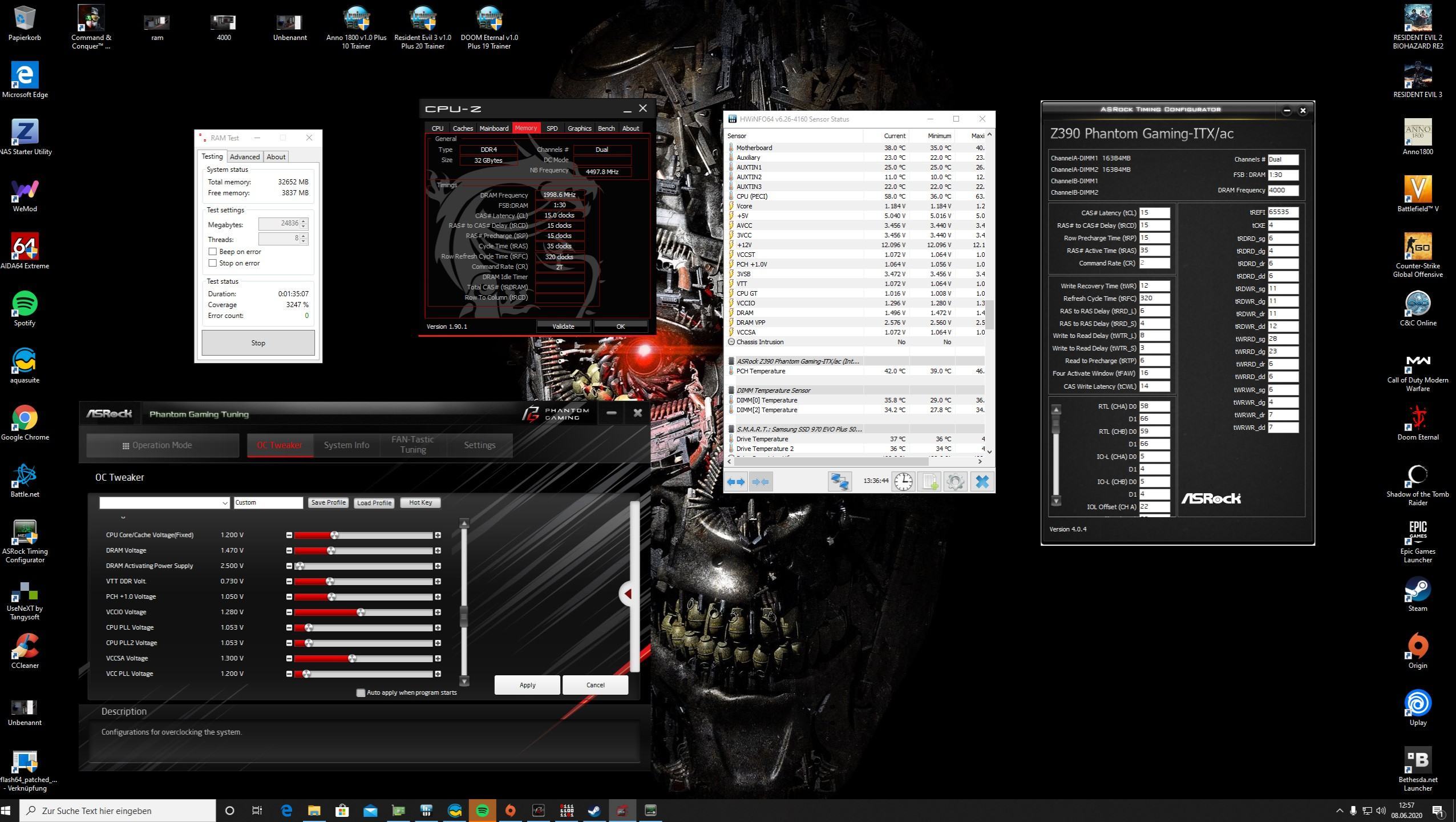
Task: Open the aquasuite desktop icon
Action: click(25, 365)
